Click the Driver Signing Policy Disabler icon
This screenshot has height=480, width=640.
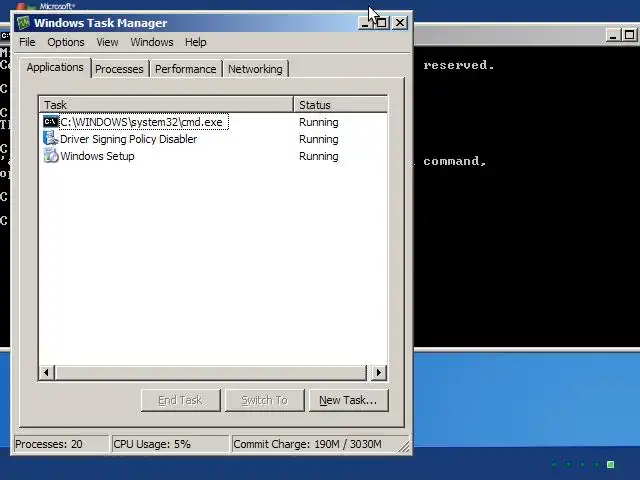pos(51,139)
